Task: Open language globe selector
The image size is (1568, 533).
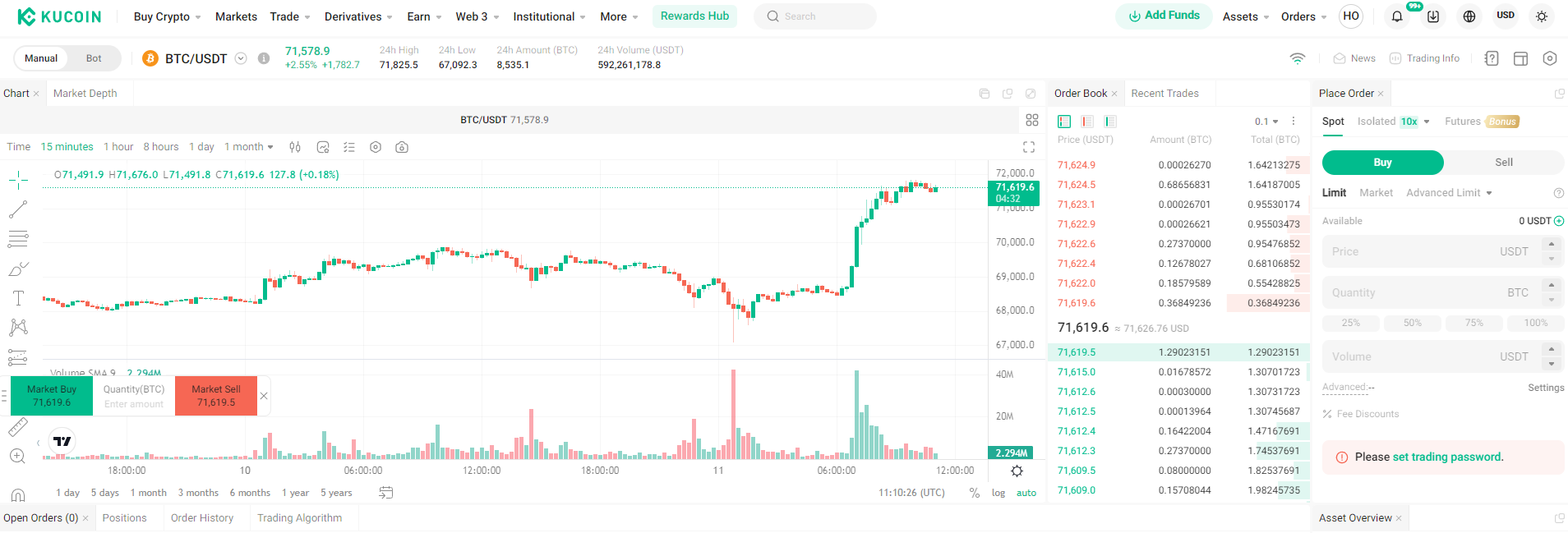Action: [x=1469, y=16]
